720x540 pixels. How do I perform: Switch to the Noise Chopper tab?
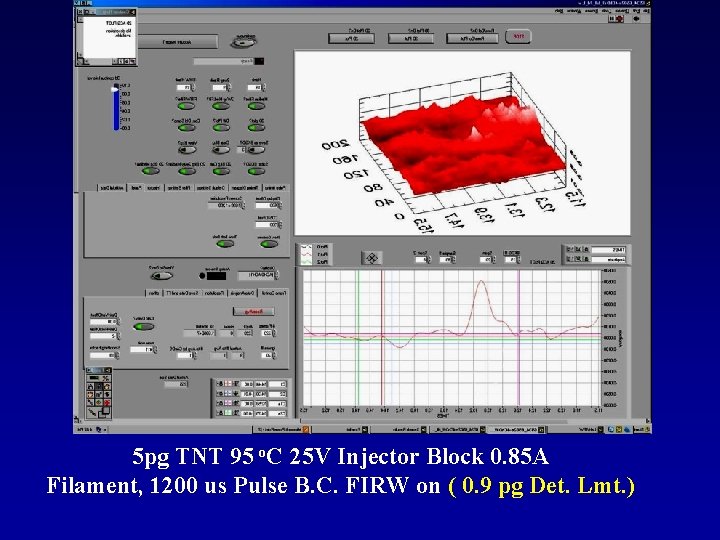245,188
